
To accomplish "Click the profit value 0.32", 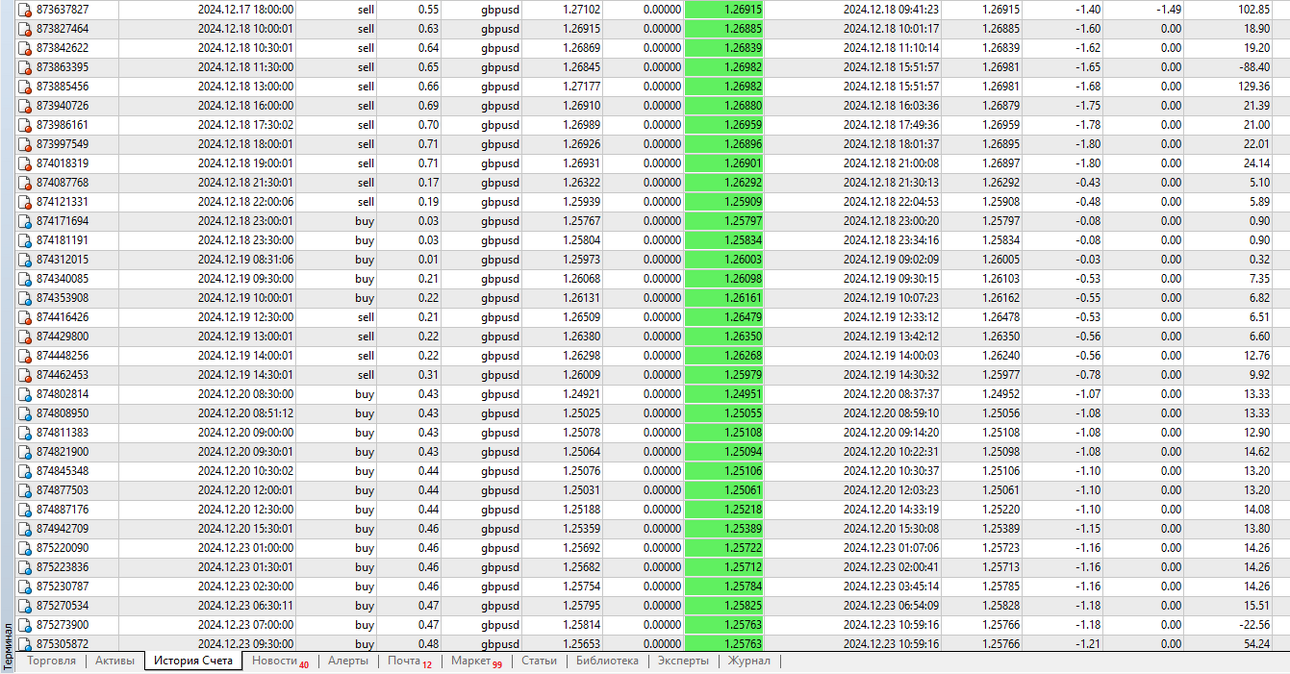I will pos(1260,260).
